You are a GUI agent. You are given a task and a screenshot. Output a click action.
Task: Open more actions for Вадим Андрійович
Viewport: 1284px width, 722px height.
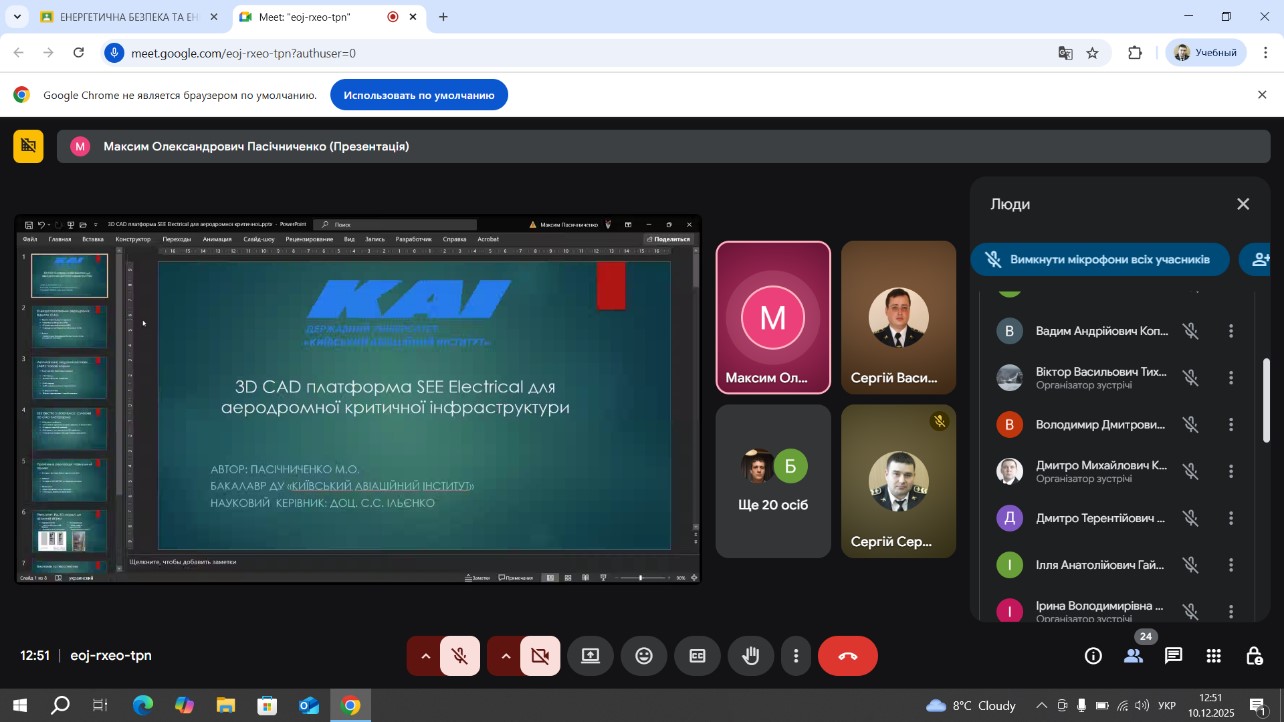tap(1231, 331)
